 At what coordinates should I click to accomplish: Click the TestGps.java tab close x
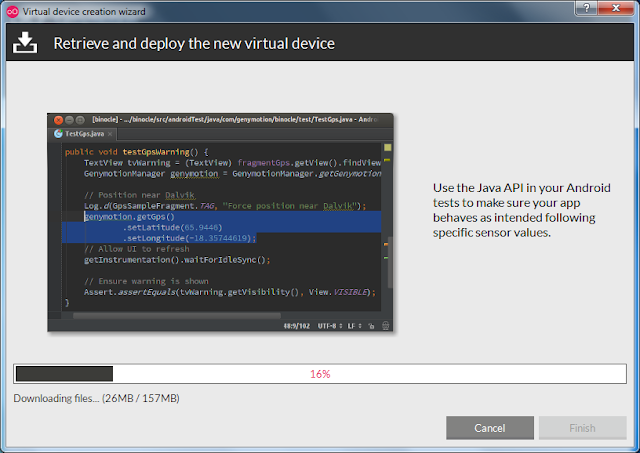coord(110,134)
